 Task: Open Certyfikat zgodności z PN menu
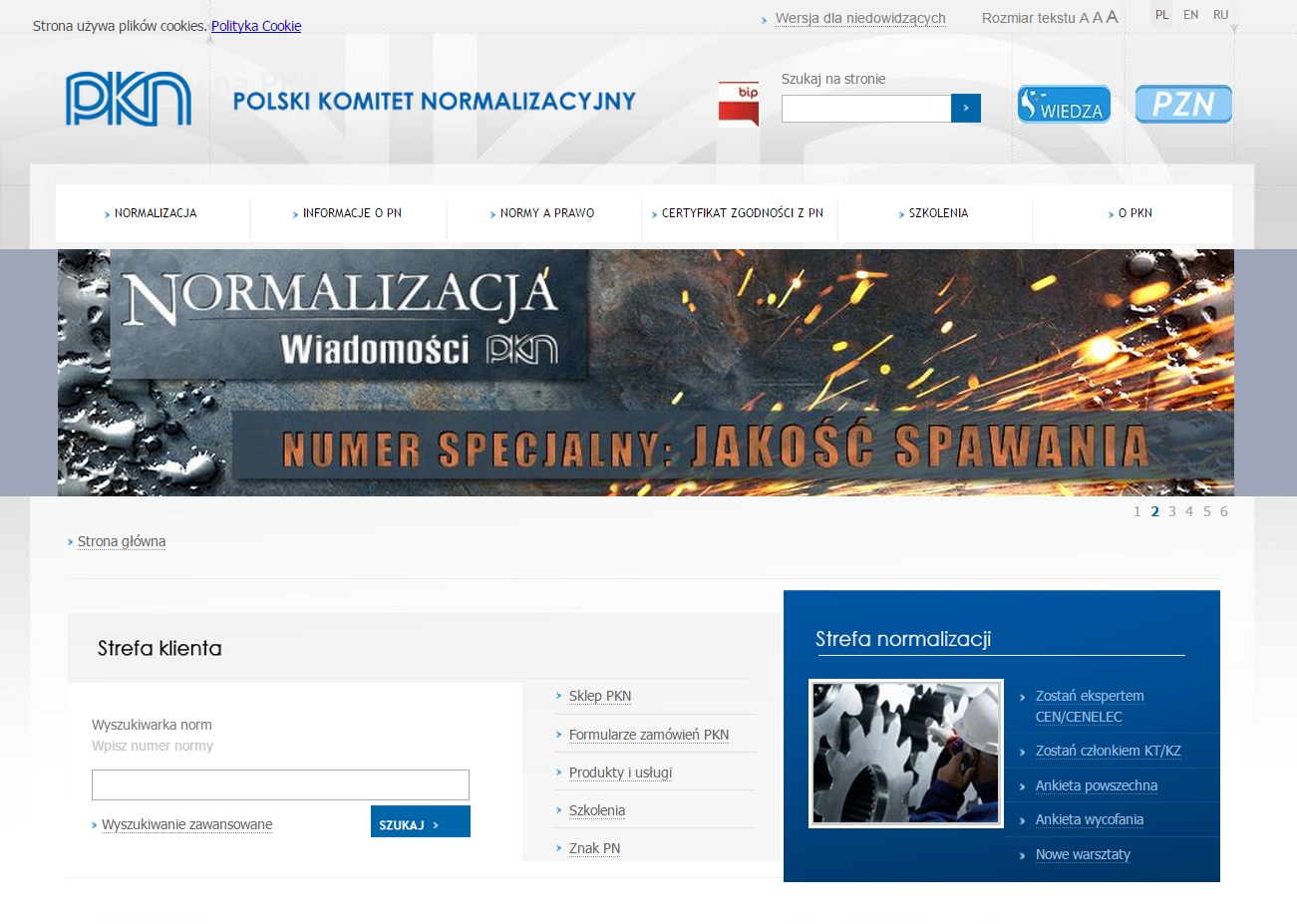(x=743, y=213)
